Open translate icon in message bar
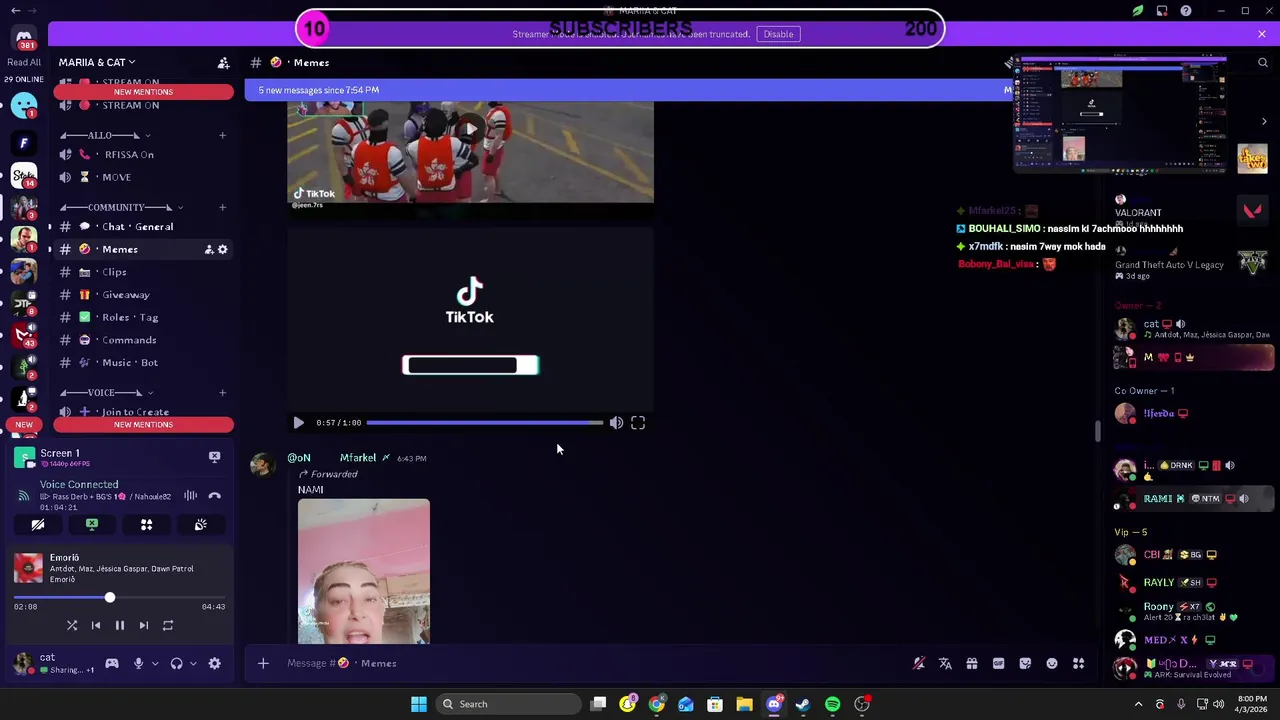The width and height of the screenshot is (1280, 720). pos(945,663)
